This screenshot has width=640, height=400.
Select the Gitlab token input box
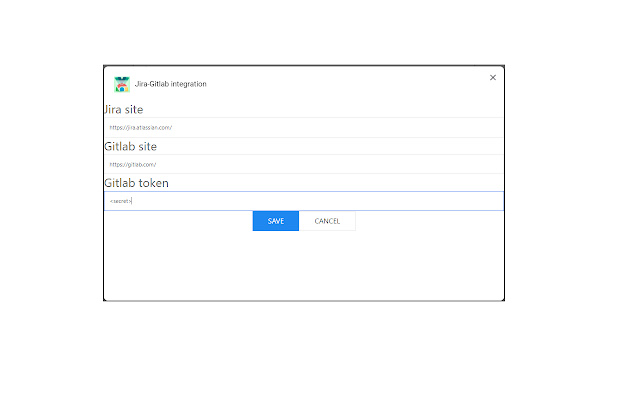coord(300,201)
